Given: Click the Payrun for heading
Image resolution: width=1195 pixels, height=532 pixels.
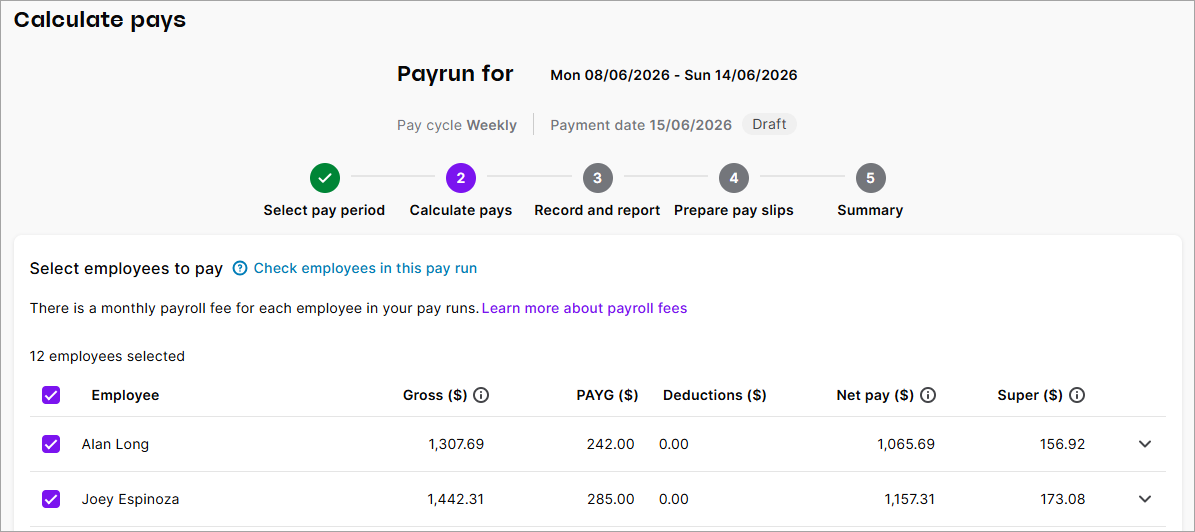Looking at the screenshot, I should [x=455, y=74].
